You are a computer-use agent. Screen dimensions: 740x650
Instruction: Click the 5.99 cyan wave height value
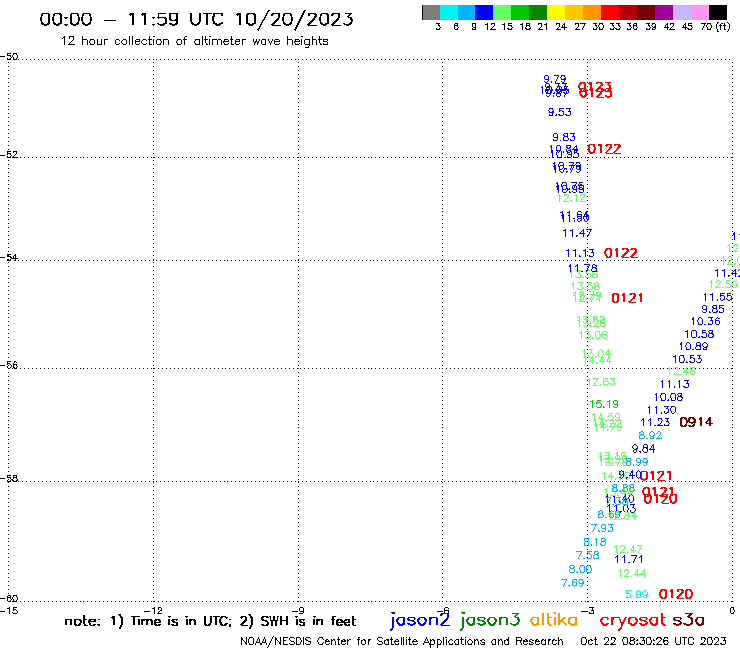point(637,595)
